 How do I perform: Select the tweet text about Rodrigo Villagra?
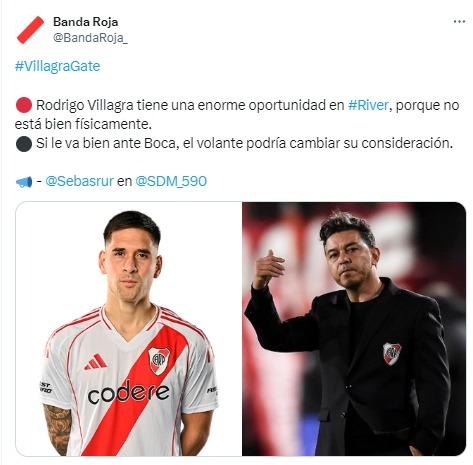(x=237, y=114)
